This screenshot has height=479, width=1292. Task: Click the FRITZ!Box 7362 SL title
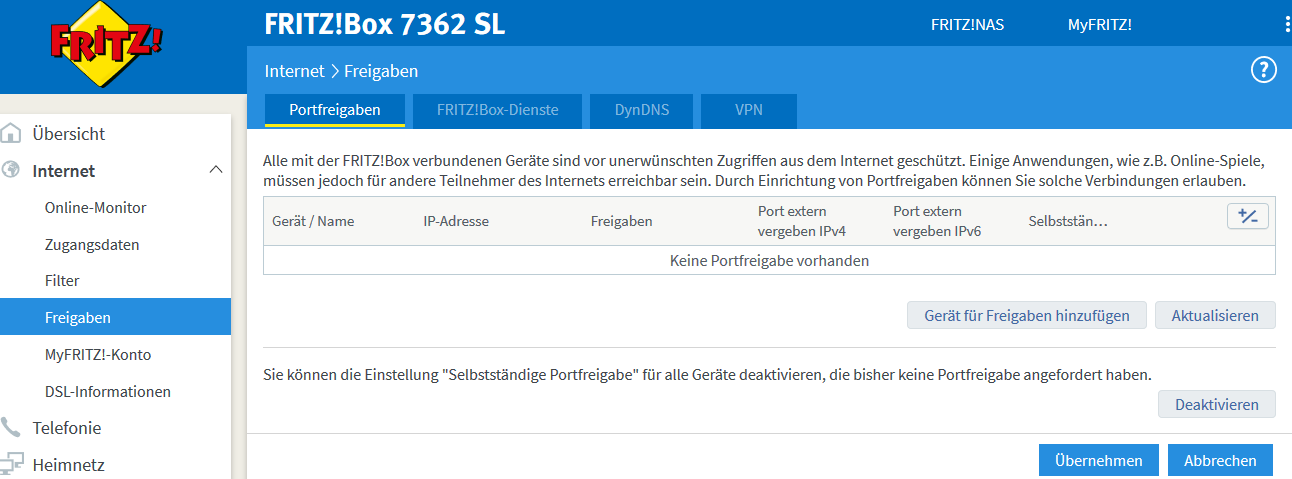[385, 25]
